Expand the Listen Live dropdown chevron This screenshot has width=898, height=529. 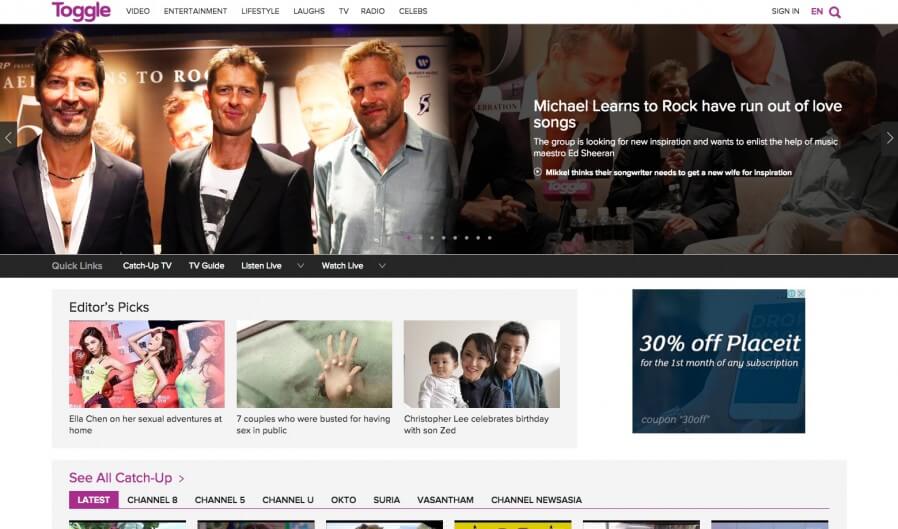tap(300, 266)
